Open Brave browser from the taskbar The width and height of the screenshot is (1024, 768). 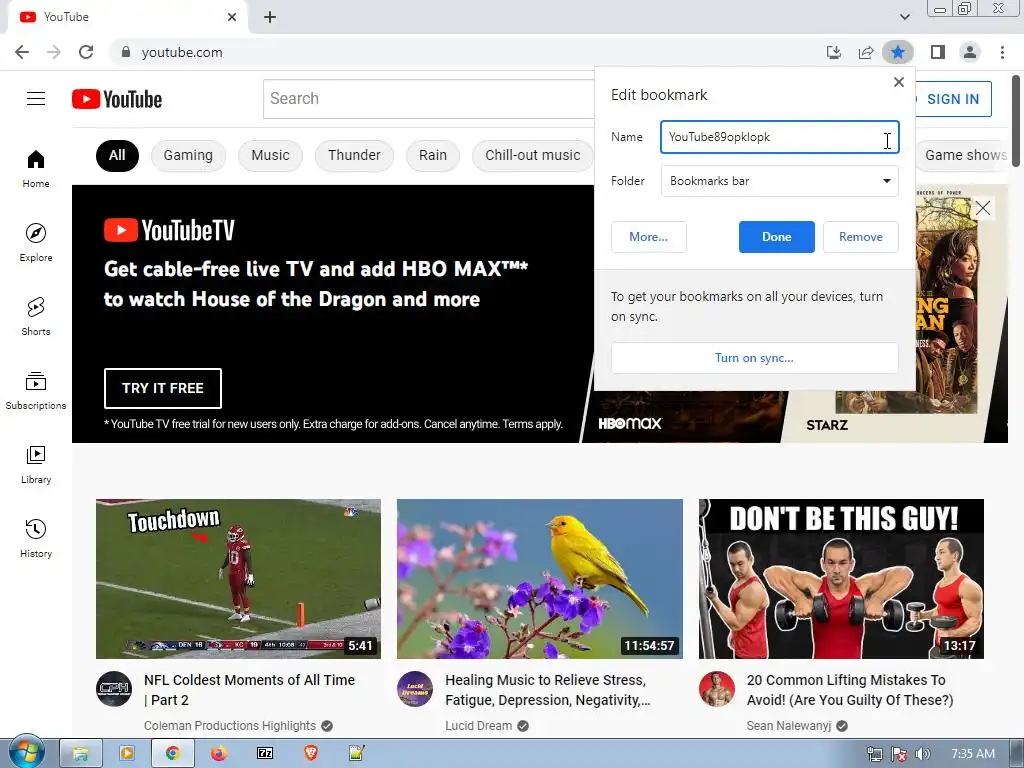(311, 754)
